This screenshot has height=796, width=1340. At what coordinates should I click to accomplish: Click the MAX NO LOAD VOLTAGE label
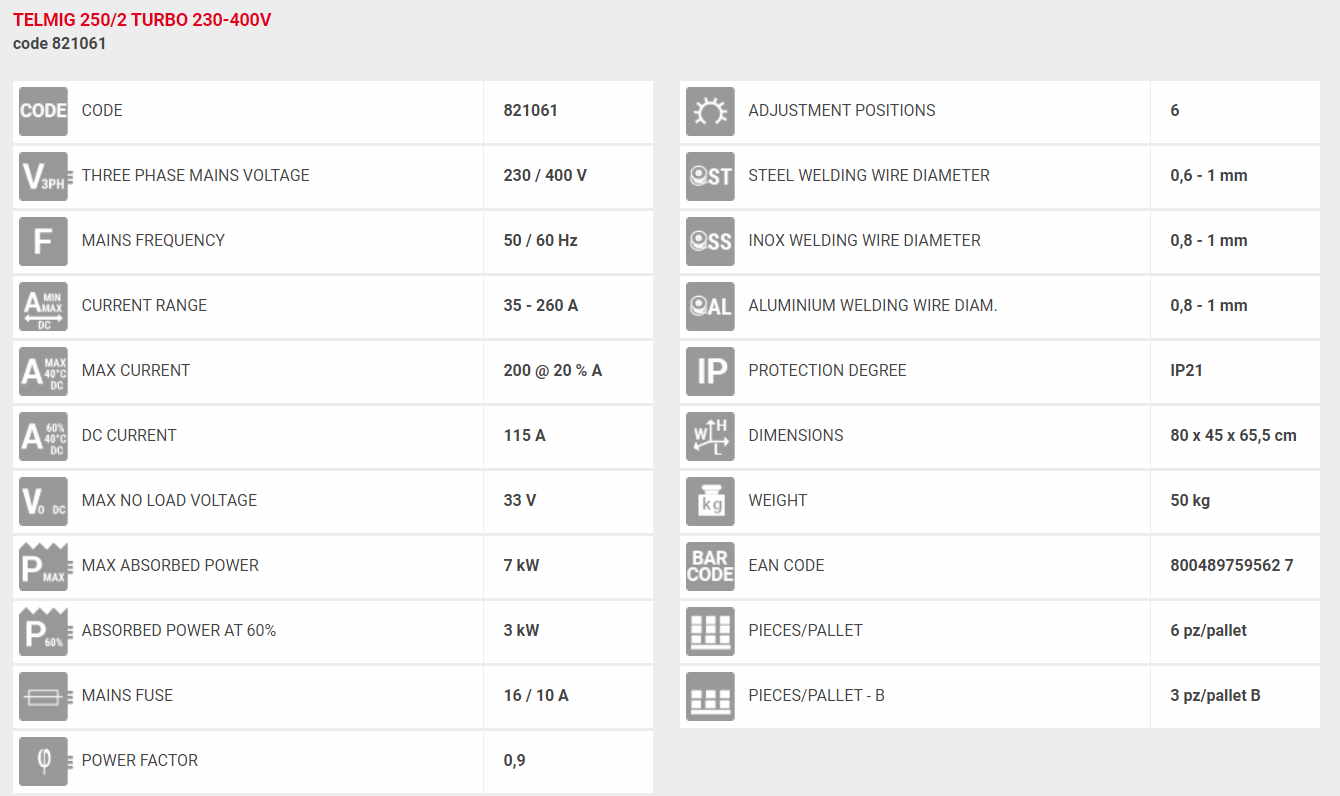pos(169,500)
